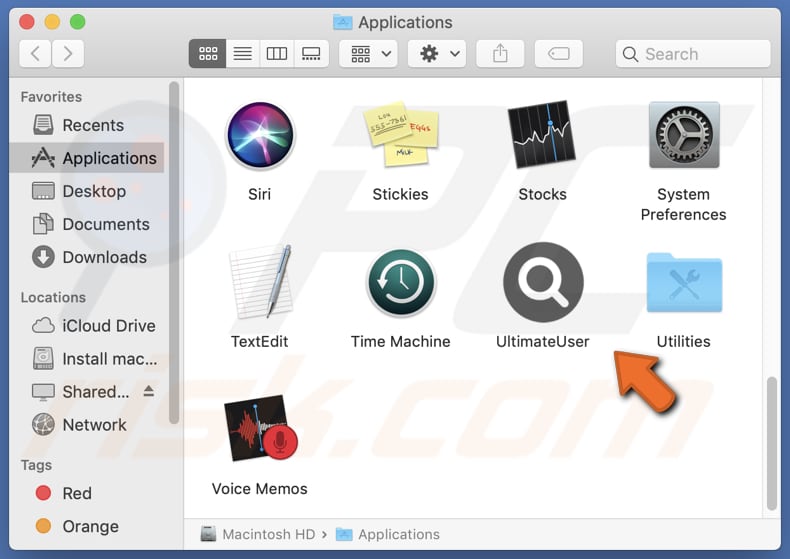Filter by the Red tag
790x559 pixels.
88,493
